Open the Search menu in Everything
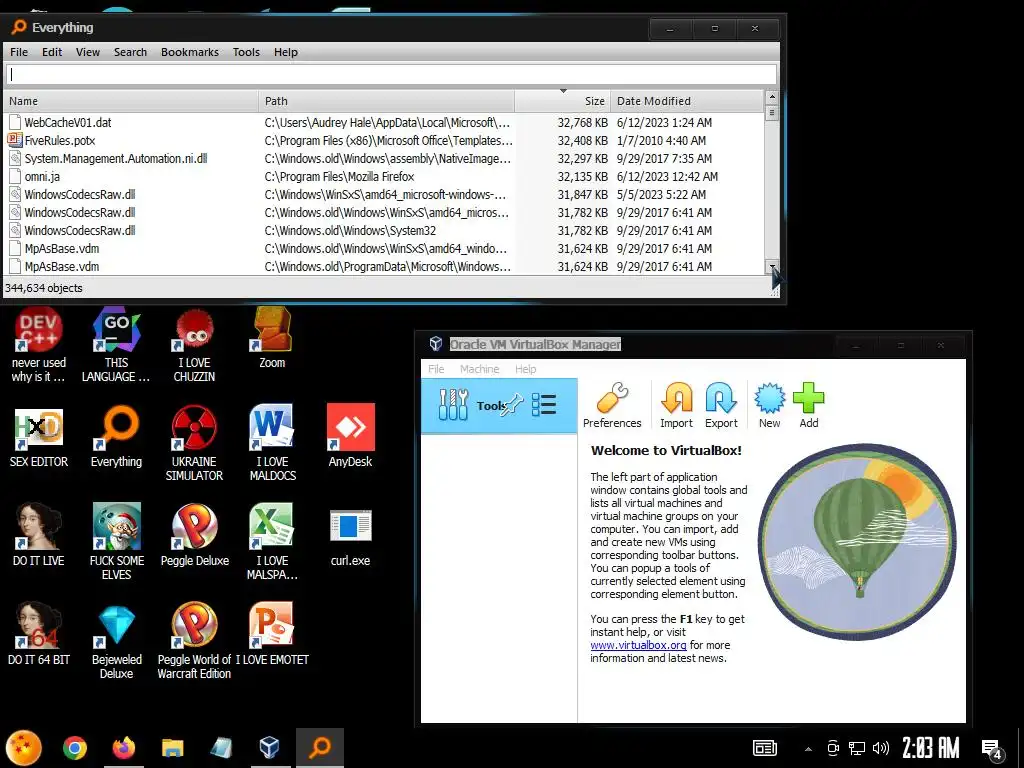 click(130, 52)
